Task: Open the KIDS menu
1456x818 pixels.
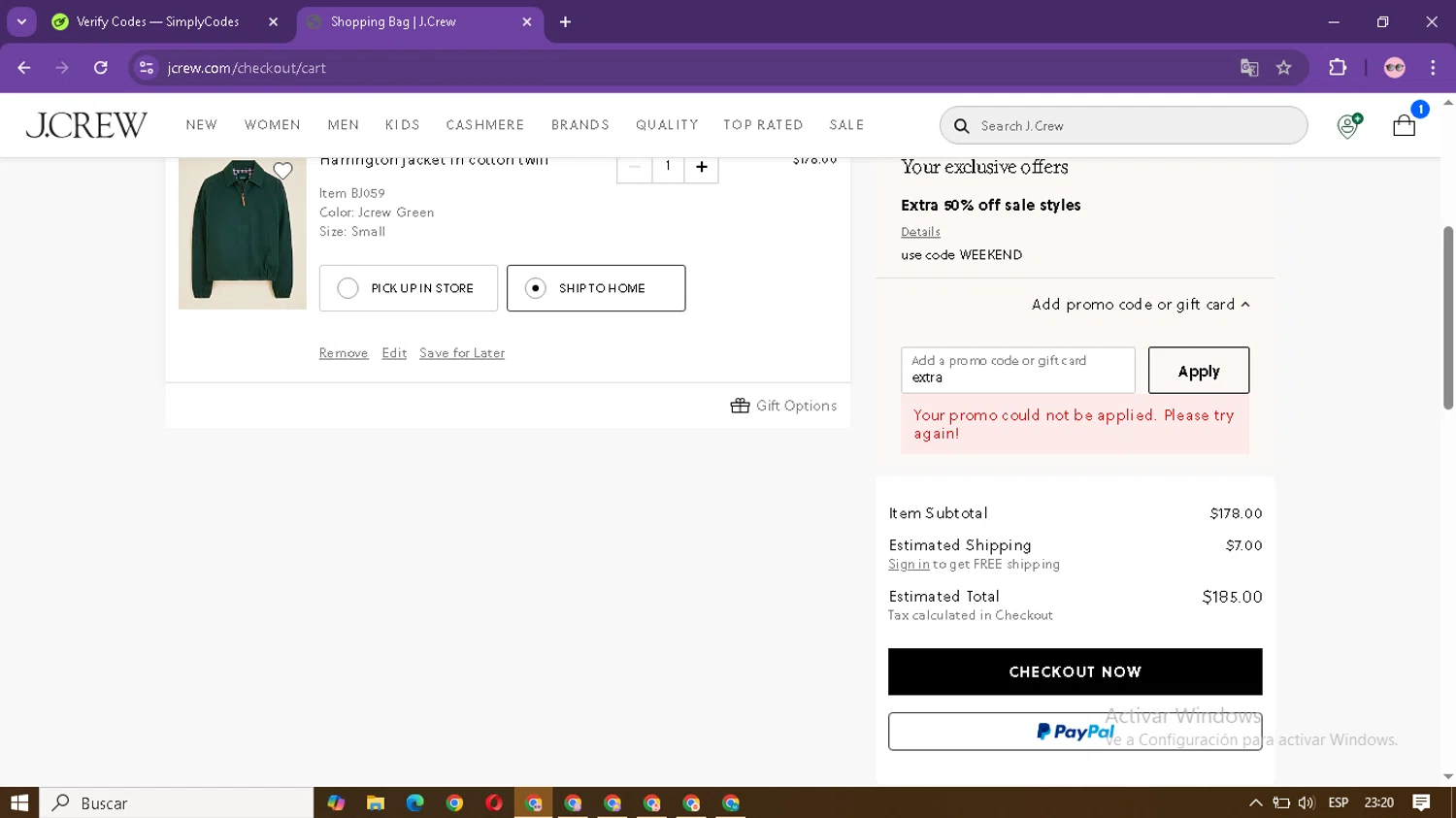Action: point(403,125)
